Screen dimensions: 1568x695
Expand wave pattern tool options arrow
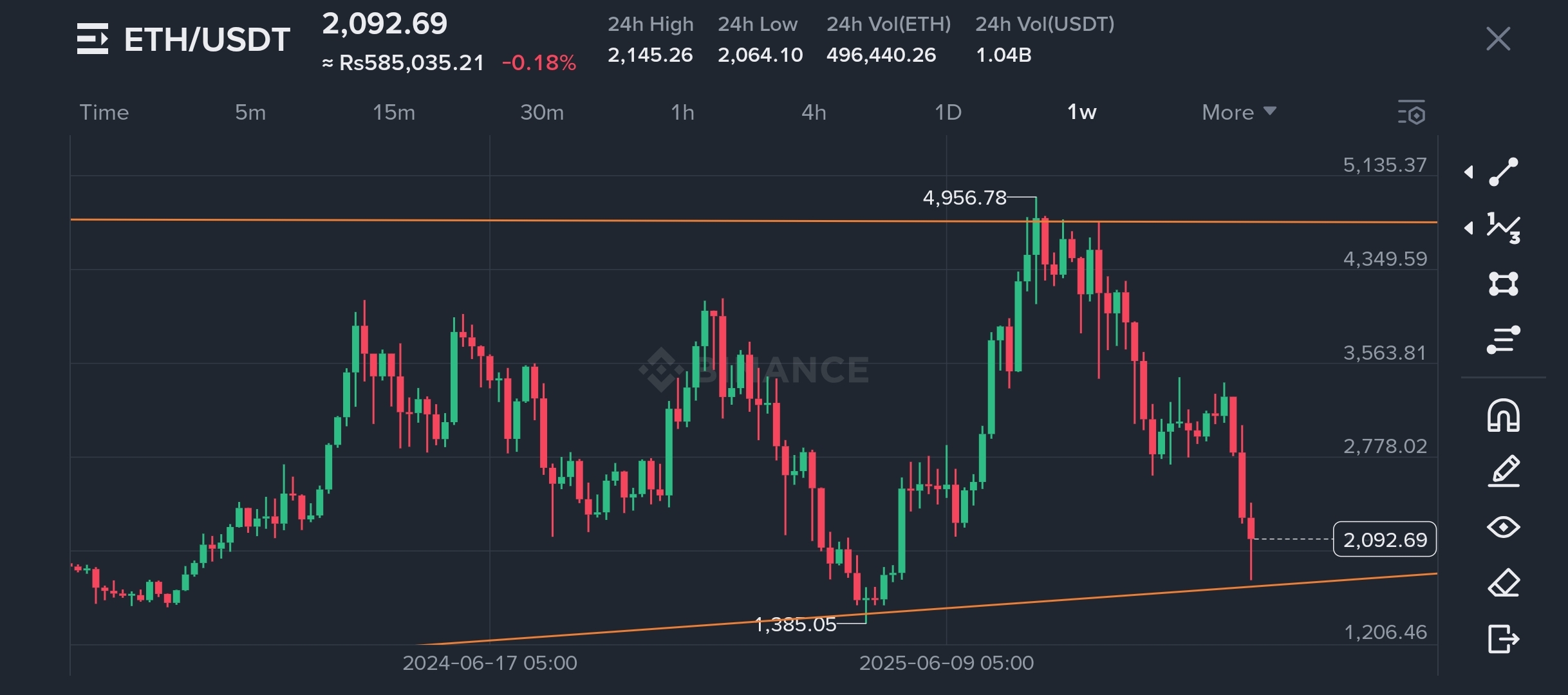click(1469, 228)
